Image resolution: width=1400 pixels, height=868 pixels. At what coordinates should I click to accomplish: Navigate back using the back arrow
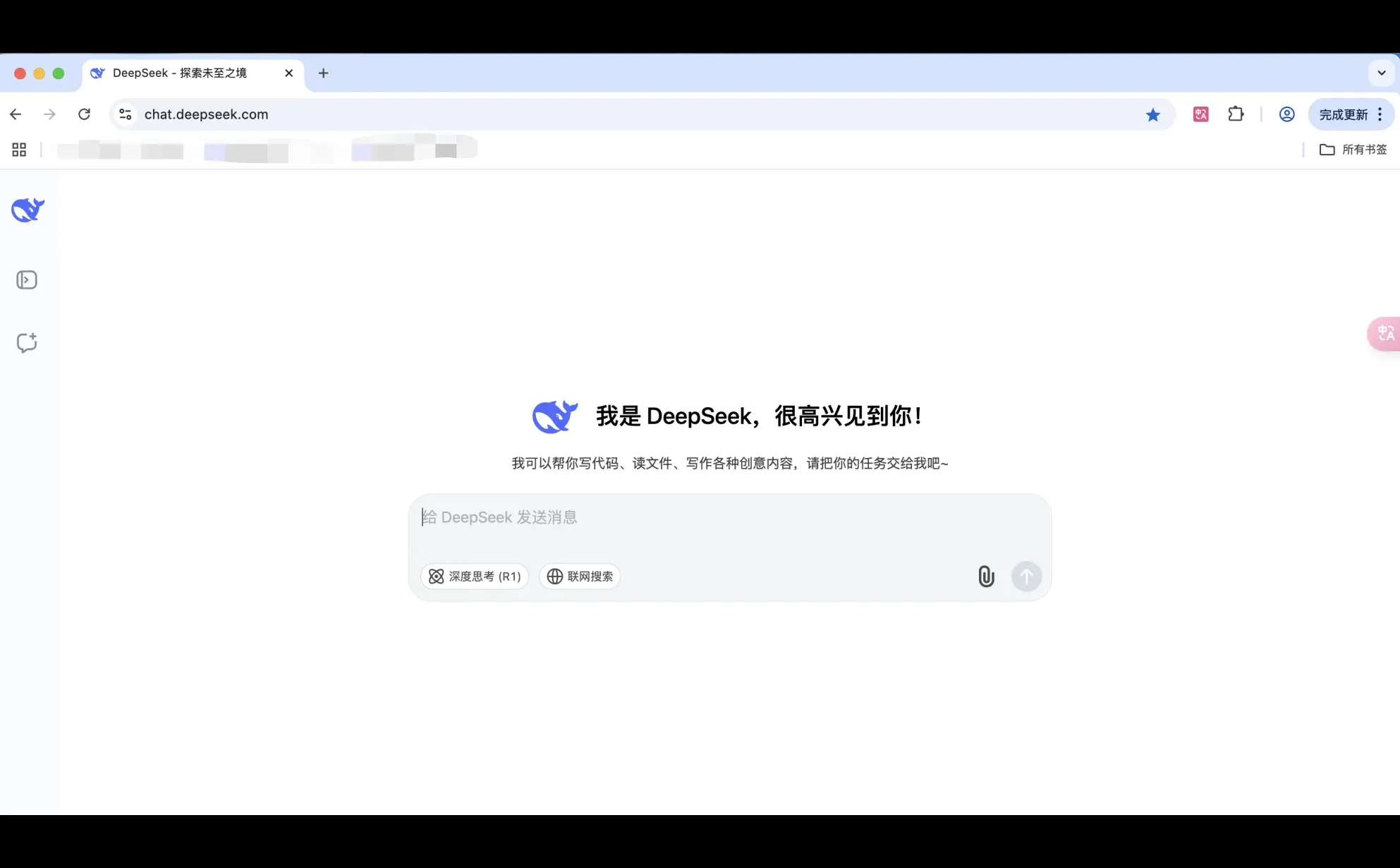point(16,114)
